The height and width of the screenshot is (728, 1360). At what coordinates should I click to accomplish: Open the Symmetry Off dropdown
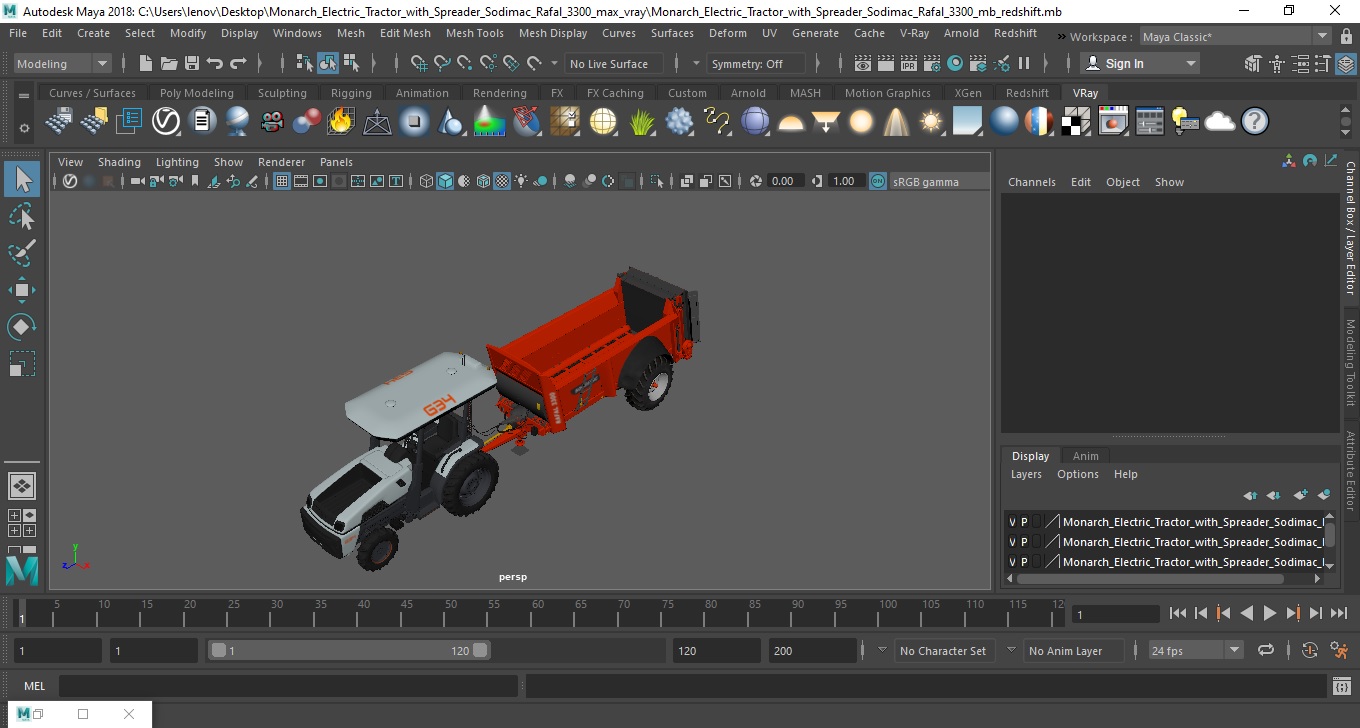(x=756, y=63)
